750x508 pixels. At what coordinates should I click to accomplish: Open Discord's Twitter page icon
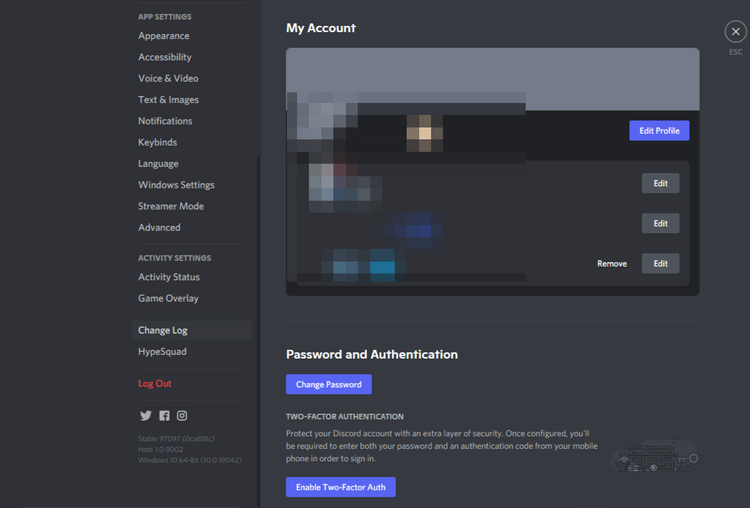146,416
